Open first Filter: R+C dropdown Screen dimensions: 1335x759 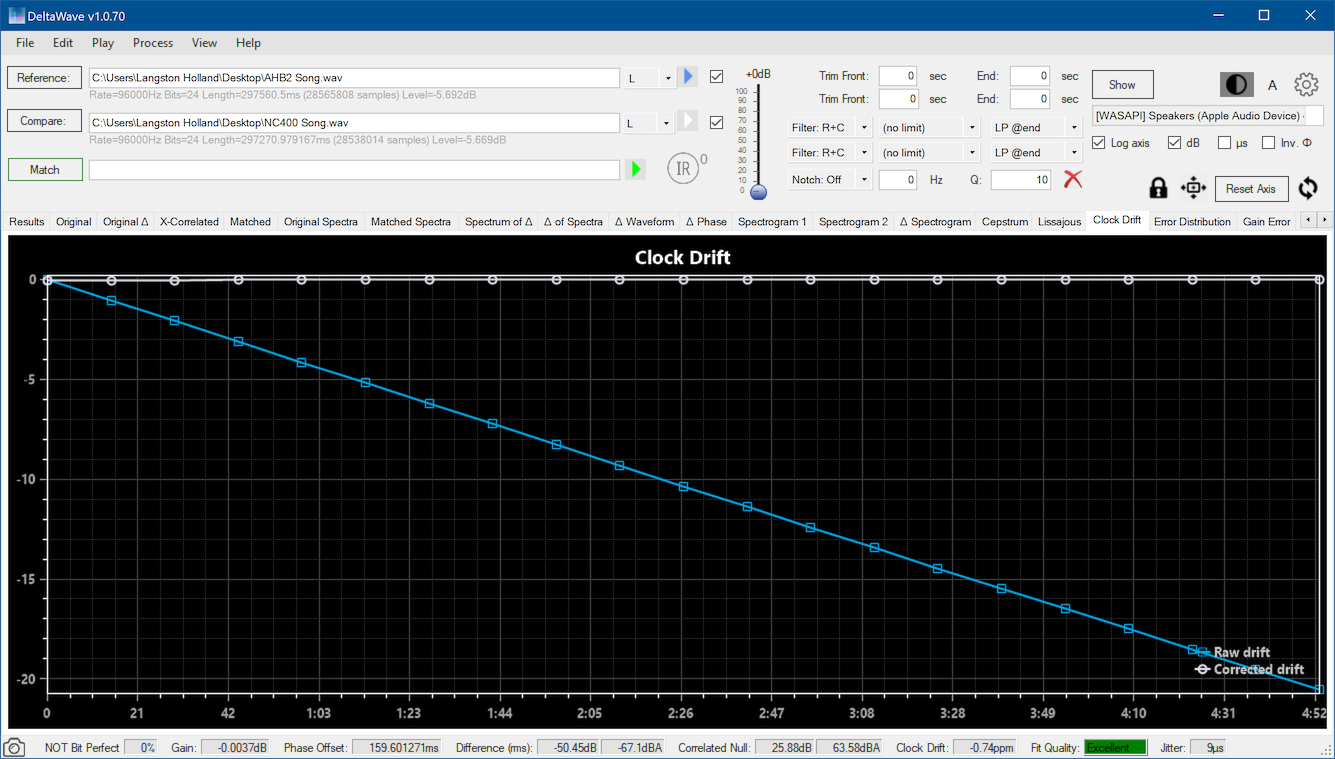pyautogui.click(x=829, y=128)
